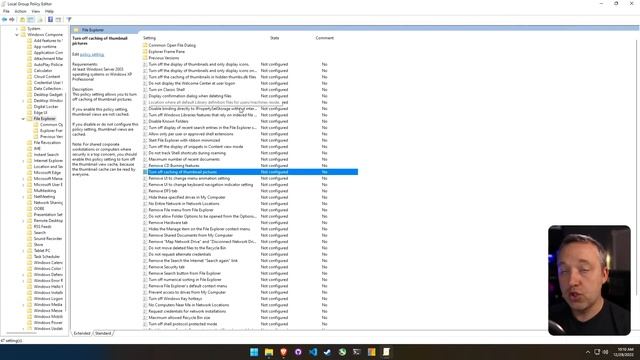
Task: Open the View menu
Action: click(x=36, y=11)
